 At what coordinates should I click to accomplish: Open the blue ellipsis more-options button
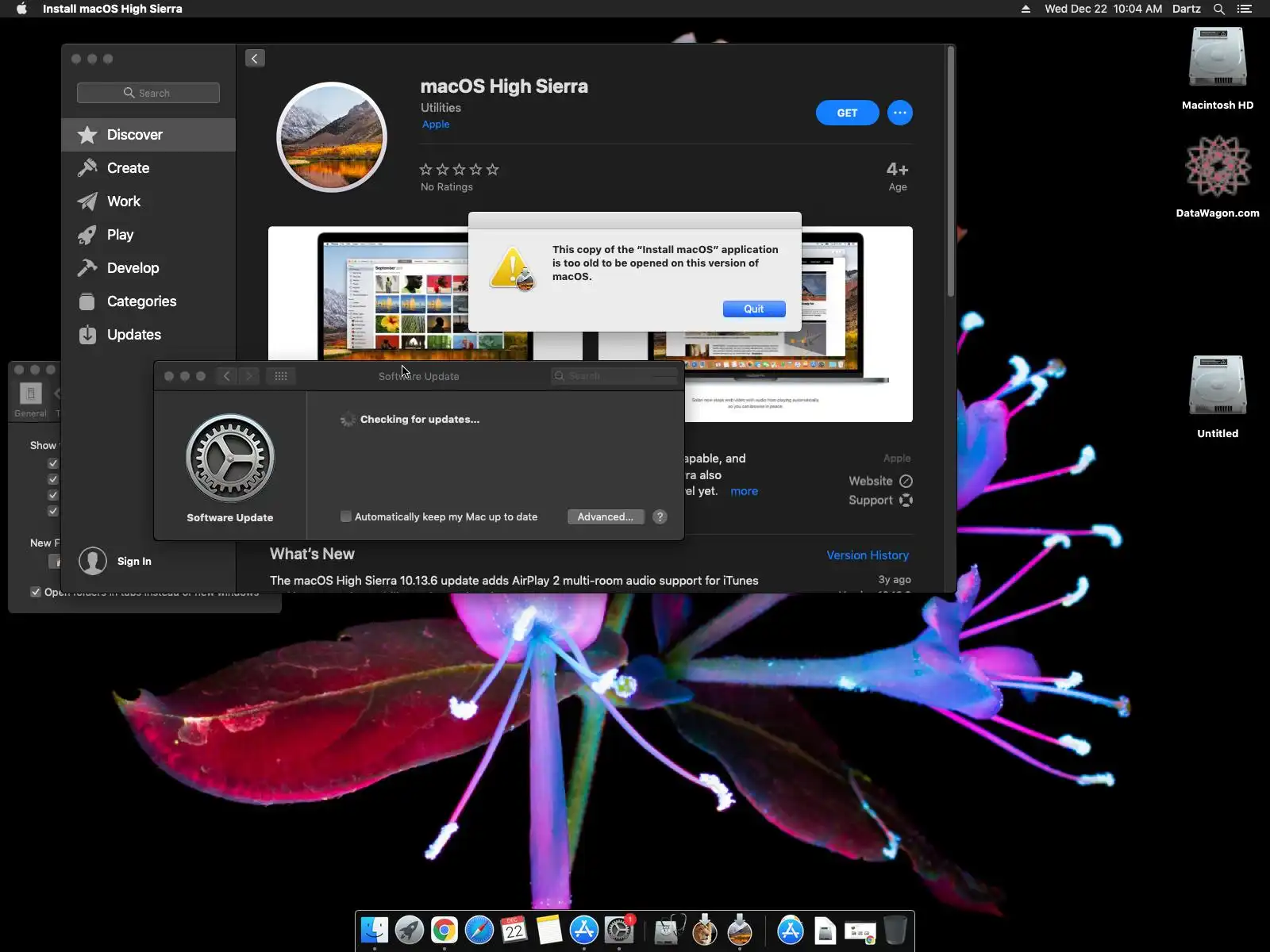pos(899,113)
